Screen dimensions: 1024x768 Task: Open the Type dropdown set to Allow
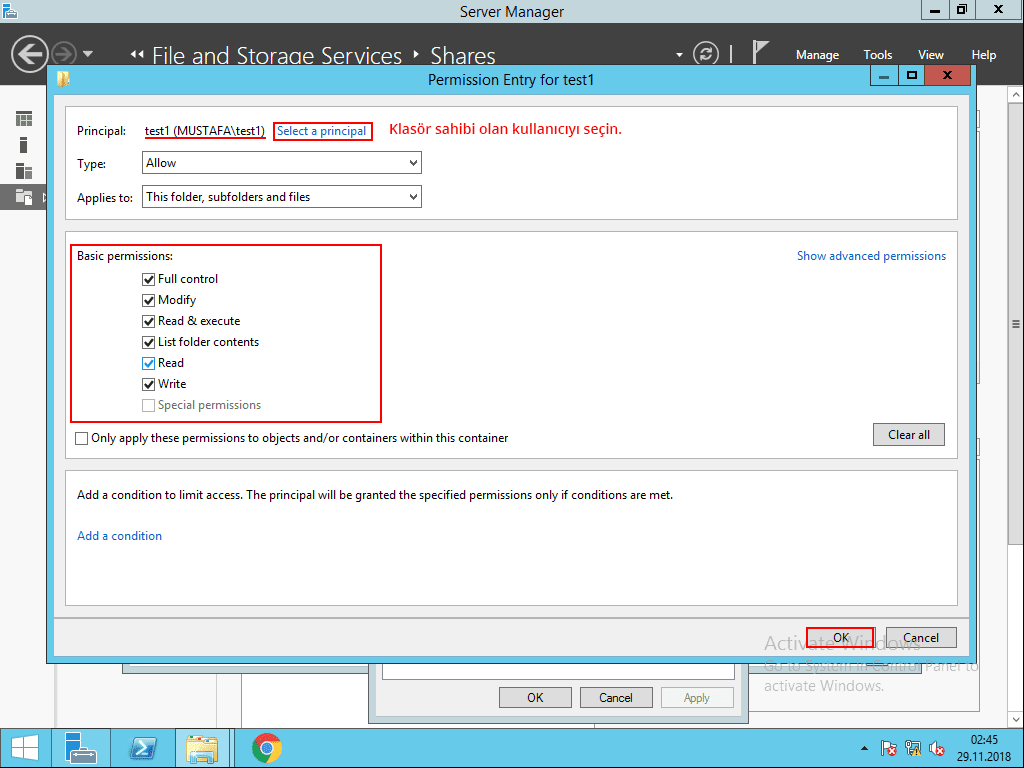pos(281,163)
